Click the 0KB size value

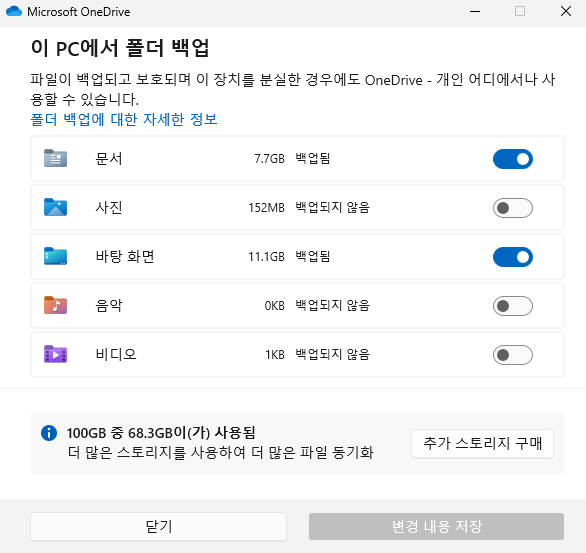tap(275, 306)
